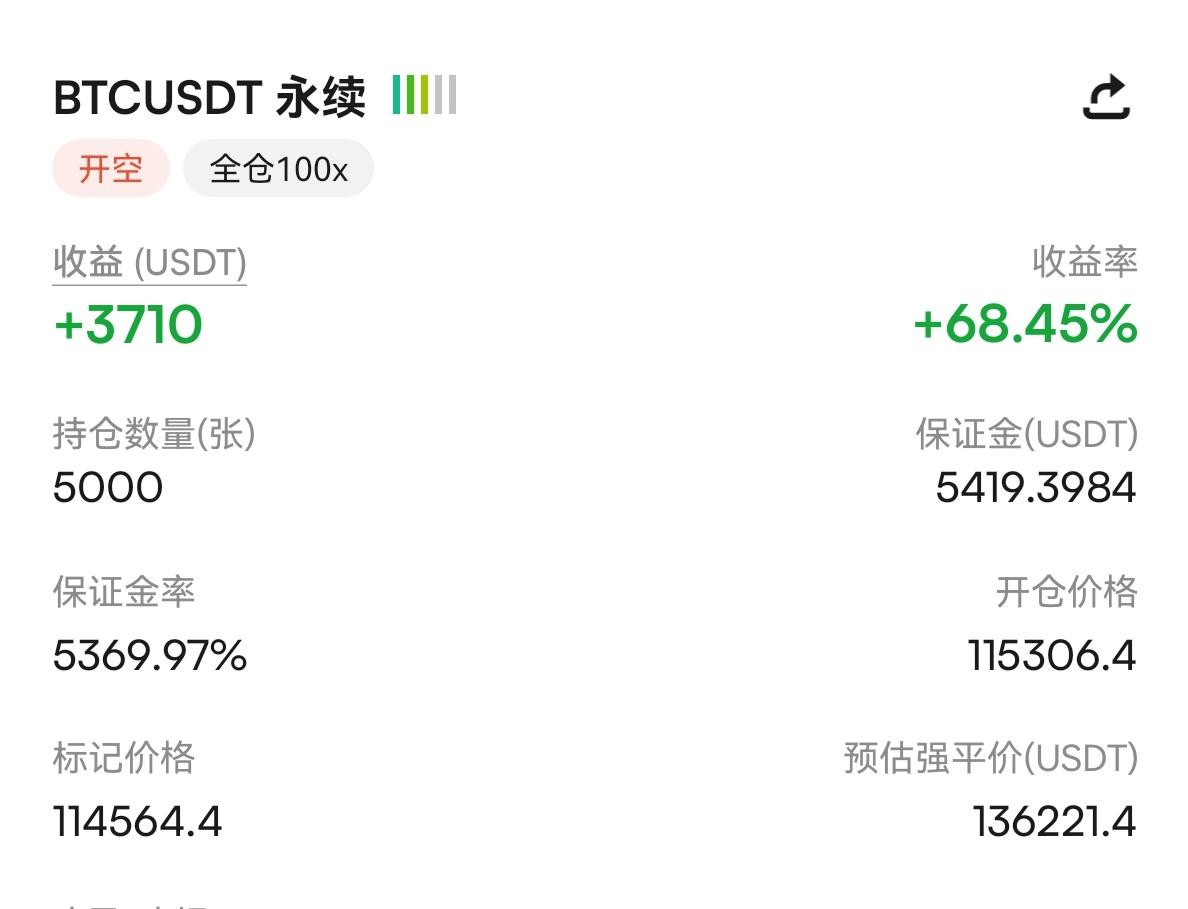Tap the +68.45% return rate value

click(1025, 324)
